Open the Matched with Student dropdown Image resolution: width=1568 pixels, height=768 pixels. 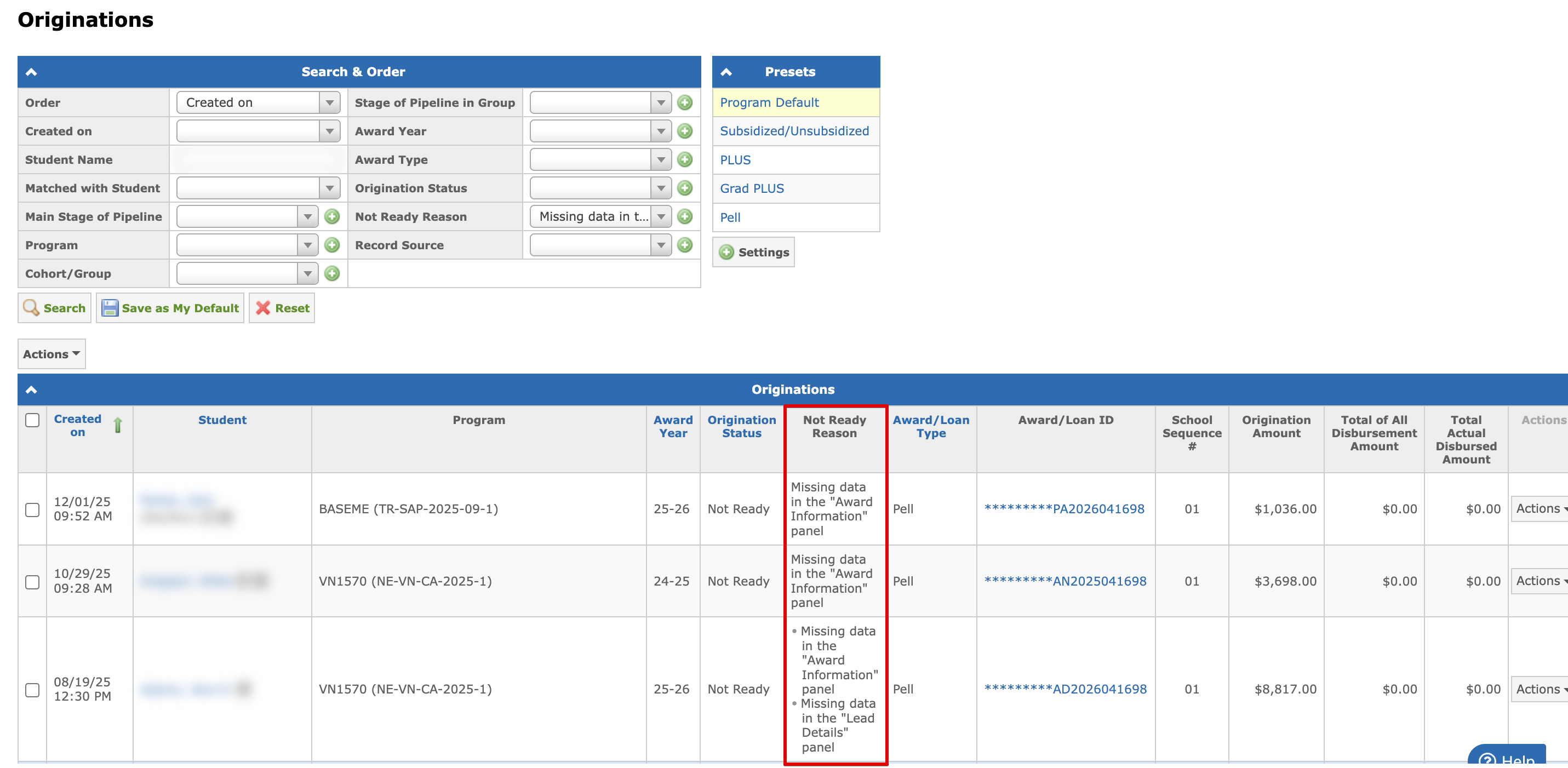[258, 188]
